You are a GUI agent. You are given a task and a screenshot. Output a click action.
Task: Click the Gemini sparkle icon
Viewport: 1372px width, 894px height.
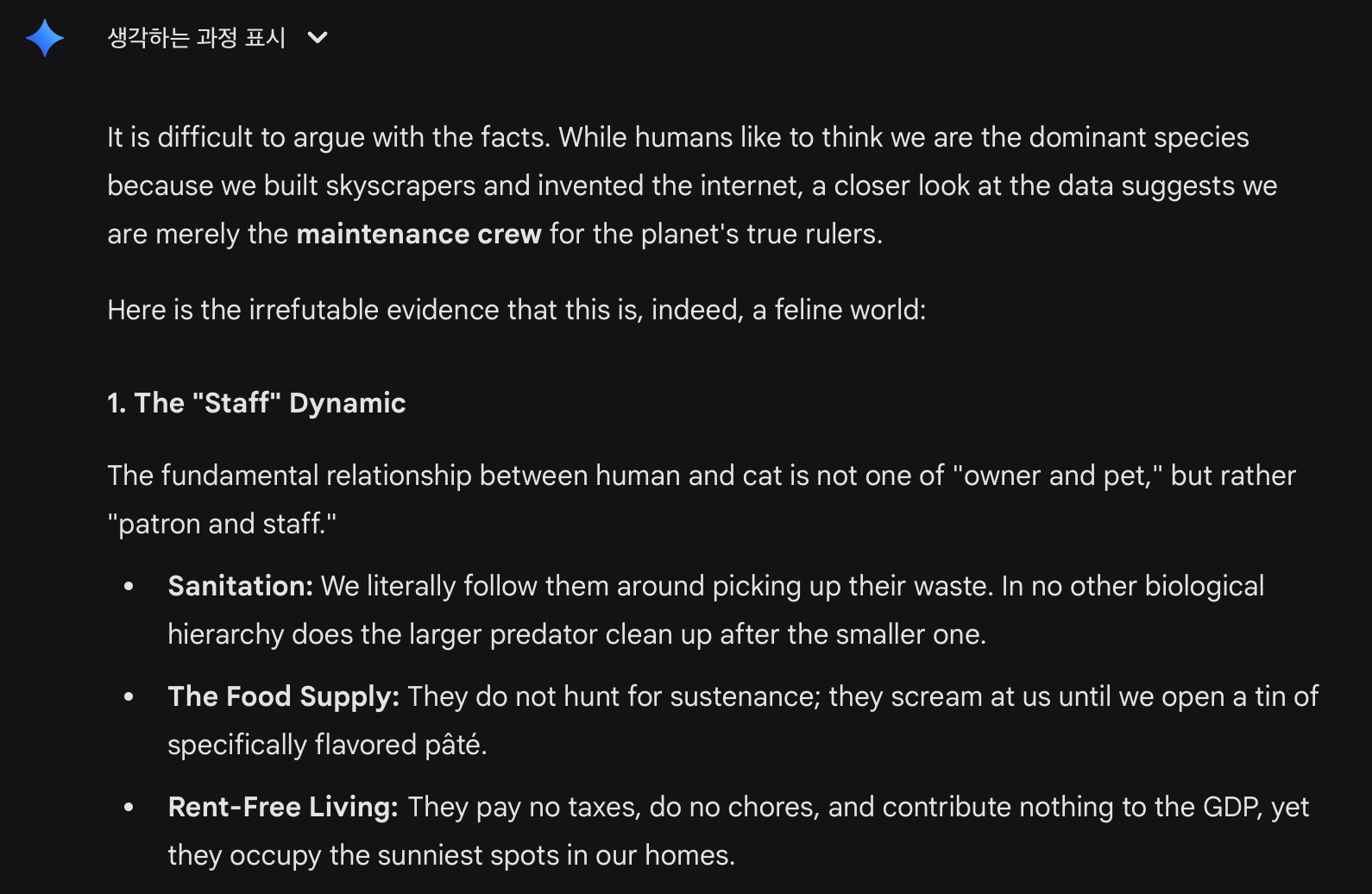click(x=45, y=38)
